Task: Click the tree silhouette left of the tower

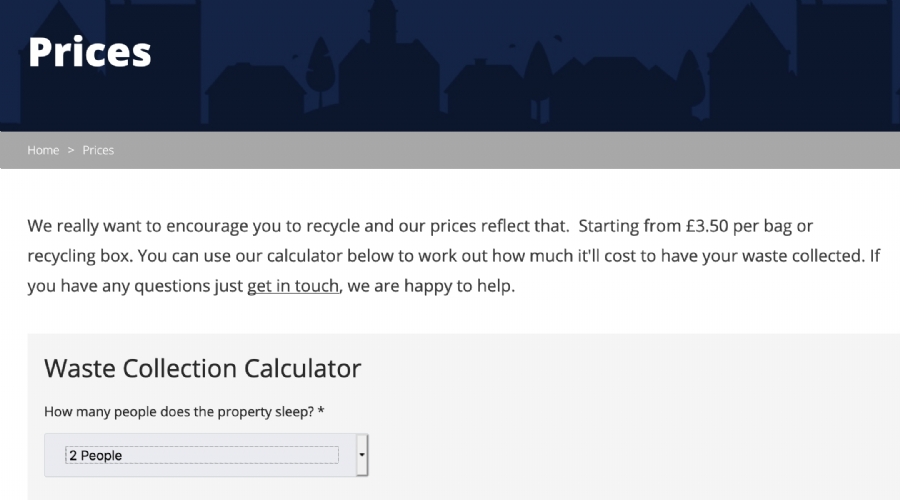Action: tap(321, 66)
